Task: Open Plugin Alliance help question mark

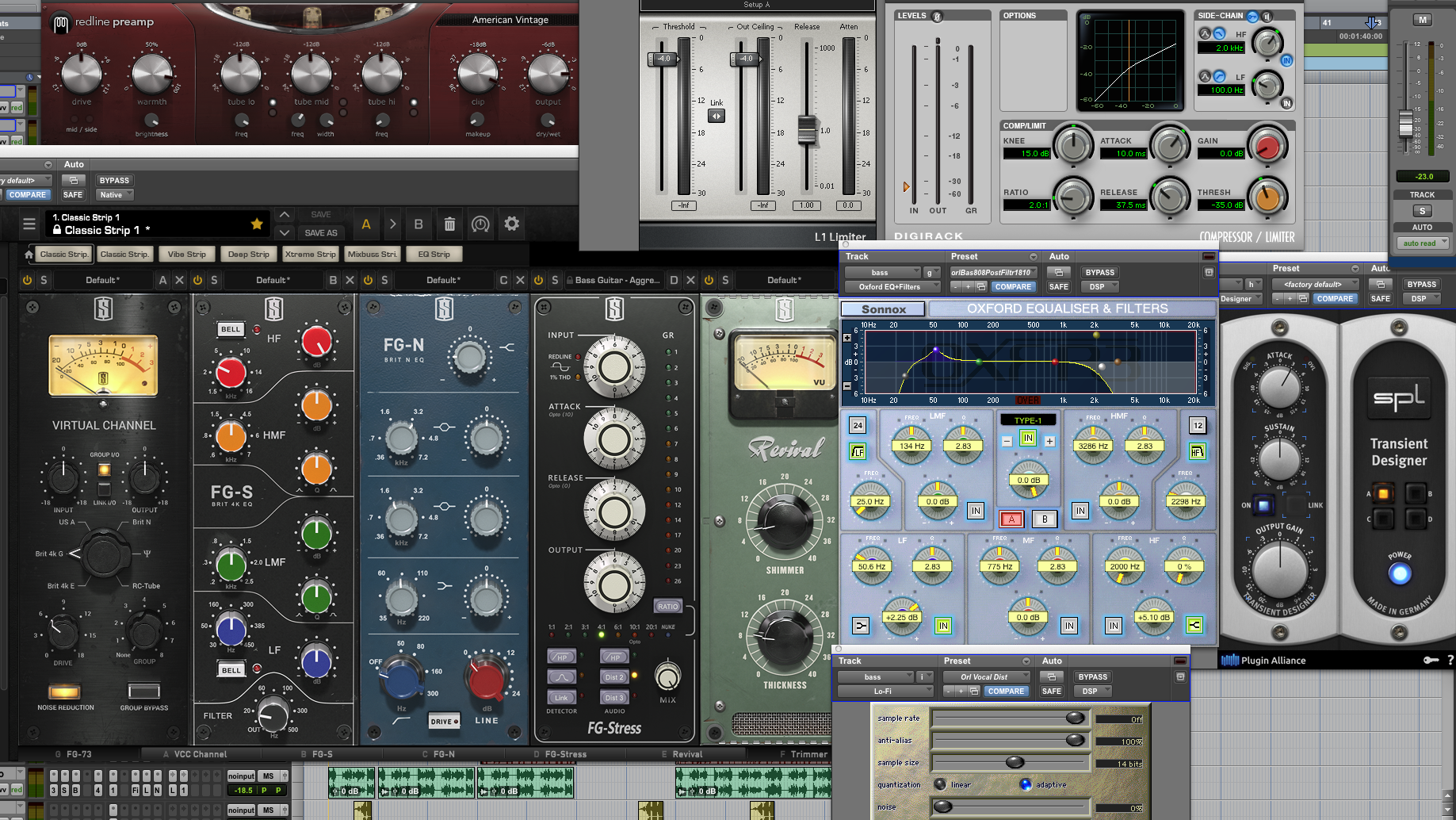Action: click(x=1450, y=660)
